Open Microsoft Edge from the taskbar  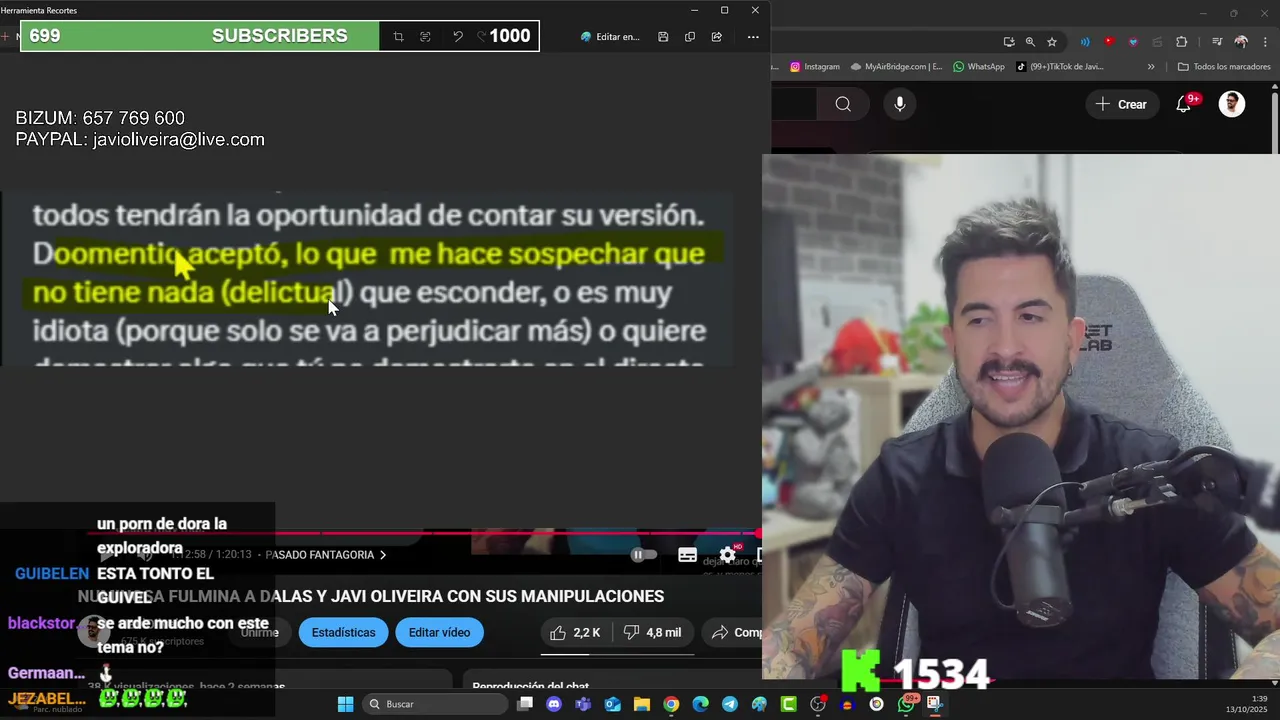(x=700, y=704)
